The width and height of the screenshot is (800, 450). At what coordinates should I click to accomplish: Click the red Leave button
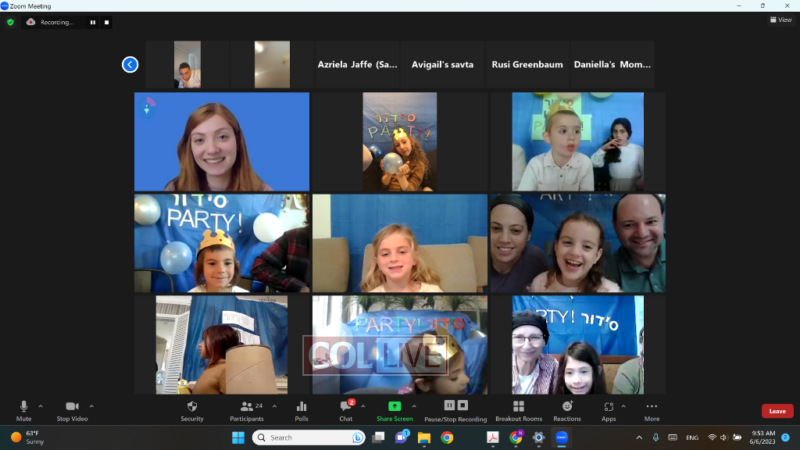[777, 411]
